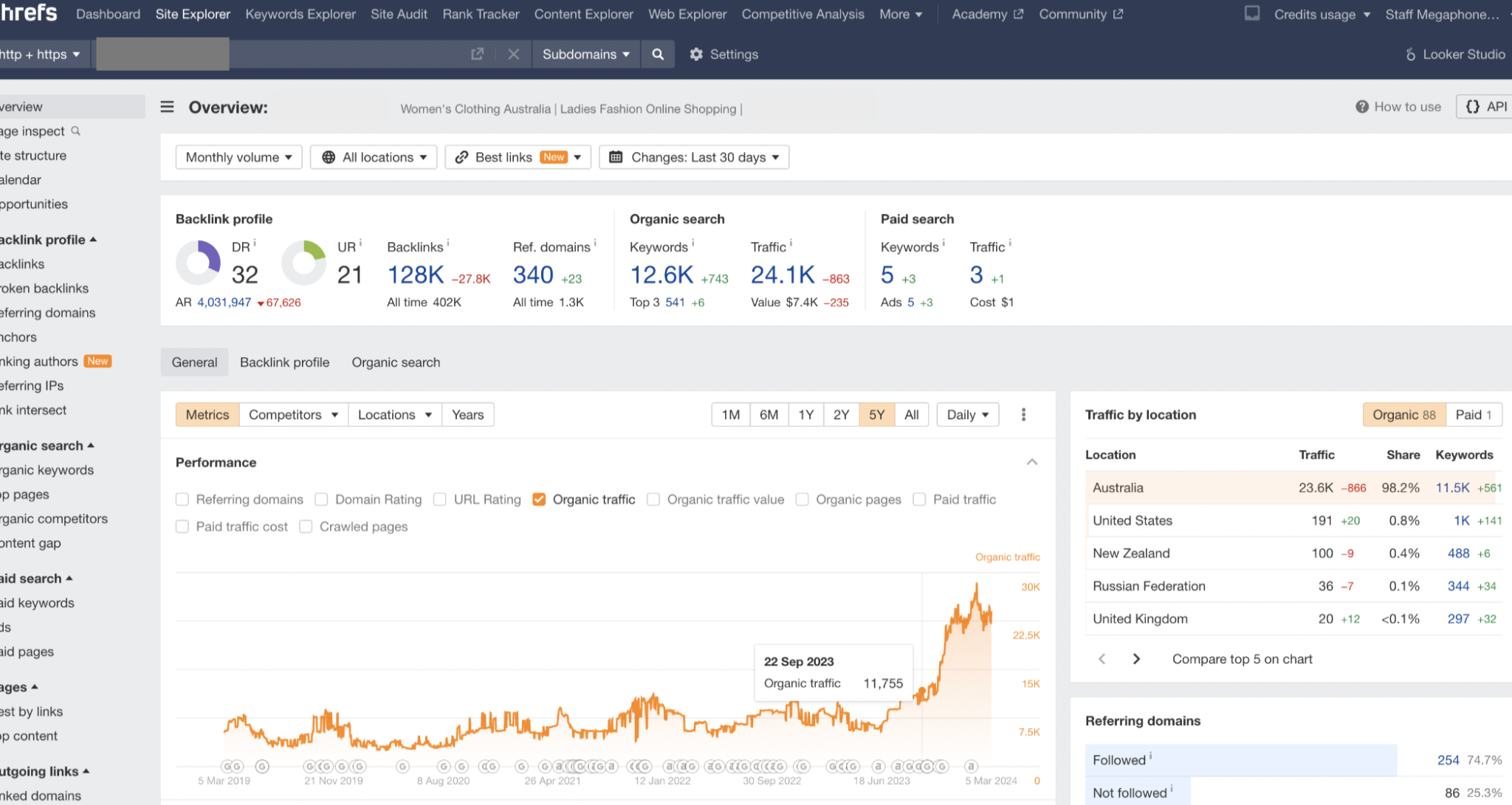Screen dimensions: 1512x805
Task: Open URL in new tab icon
Action: pyautogui.click(x=477, y=54)
